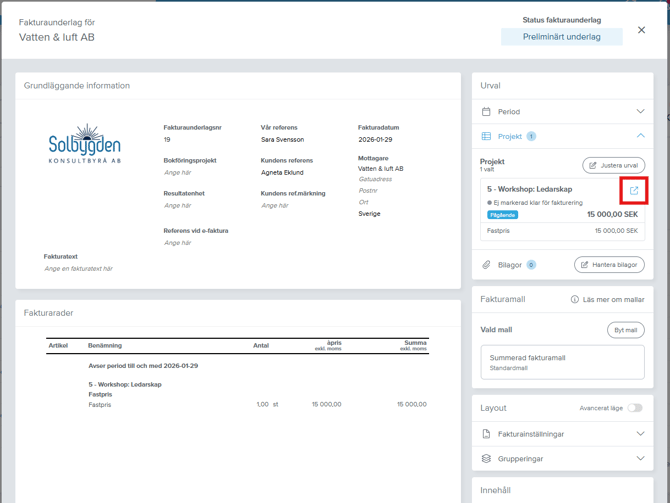Collapse the Projekt section
The width and height of the screenshot is (670, 503).
640,136
